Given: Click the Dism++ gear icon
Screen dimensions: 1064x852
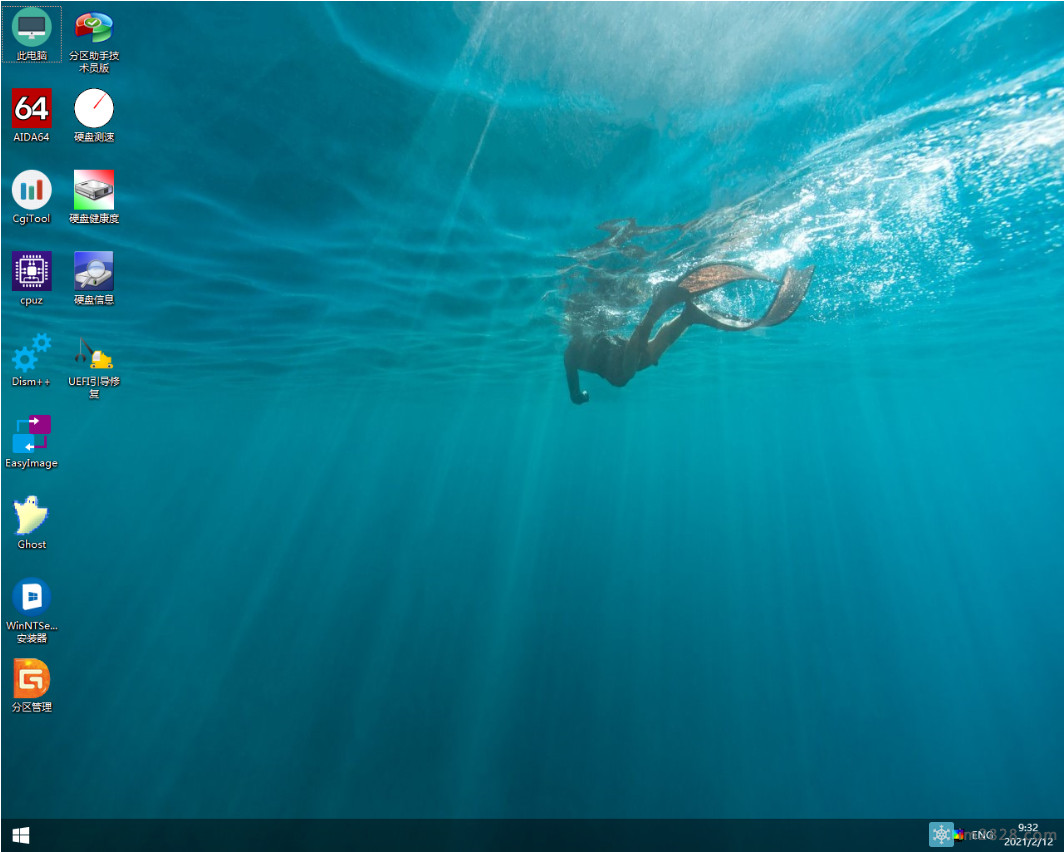Looking at the screenshot, I should click(x=32, y=353).
